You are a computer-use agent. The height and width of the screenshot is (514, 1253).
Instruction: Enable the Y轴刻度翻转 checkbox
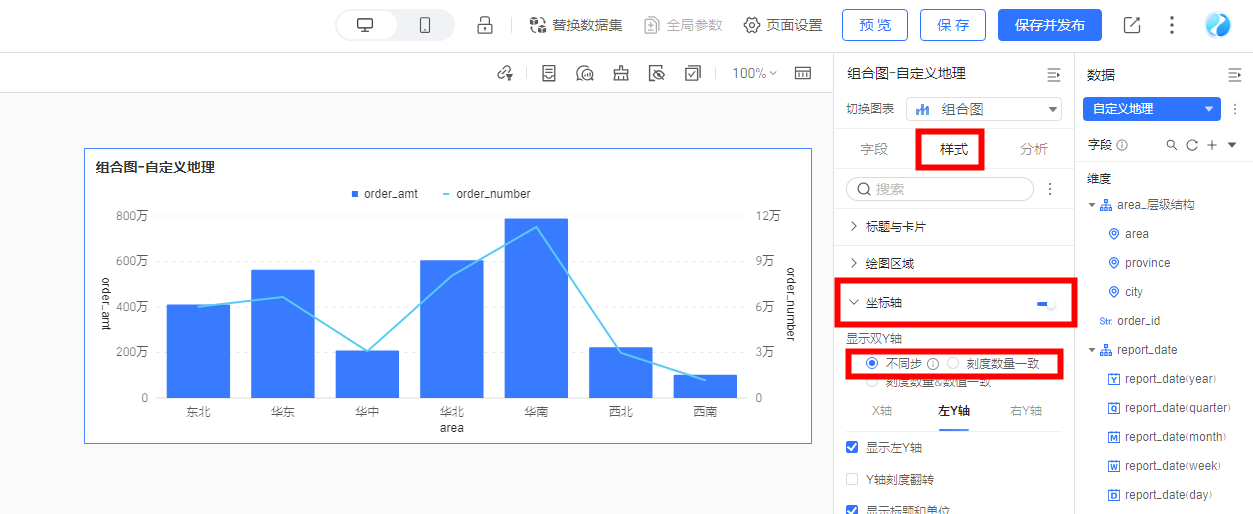853,480
